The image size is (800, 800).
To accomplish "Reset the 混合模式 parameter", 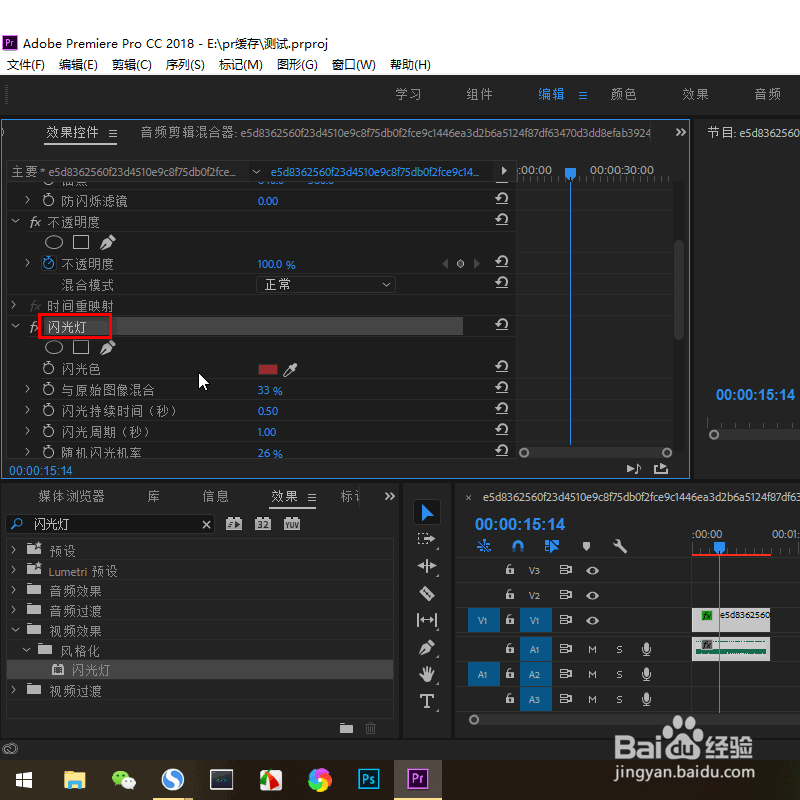I will pos(502,283).
